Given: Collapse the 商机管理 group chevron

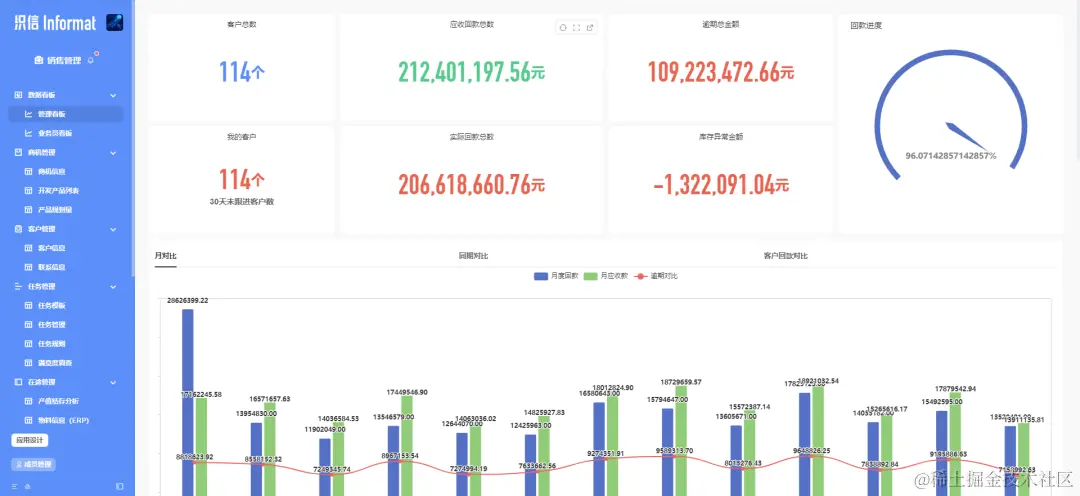Looking at the screenshot, I should (x=113, y=152).
